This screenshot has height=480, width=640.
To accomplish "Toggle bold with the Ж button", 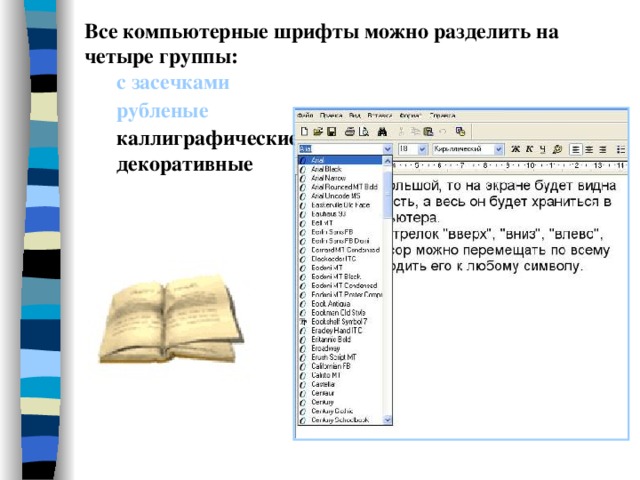I will coord(516,149).
